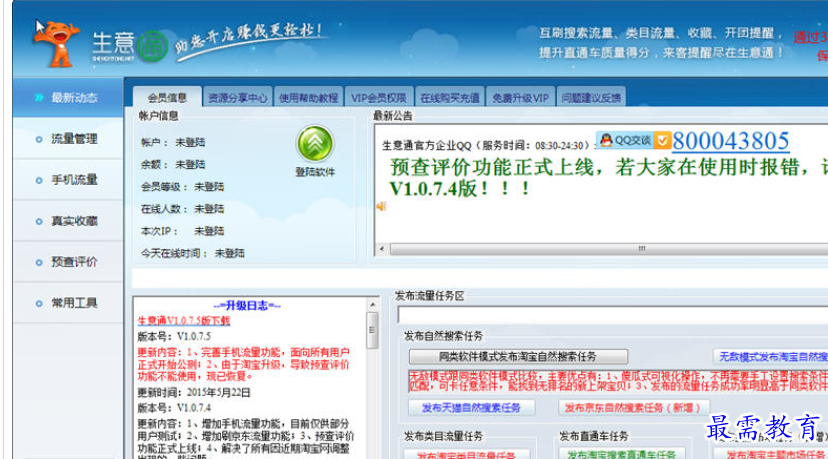Viewport: 828px width, 459px height.
Task: Click the 生意通 mascot logo
Action: click(55, 43)
